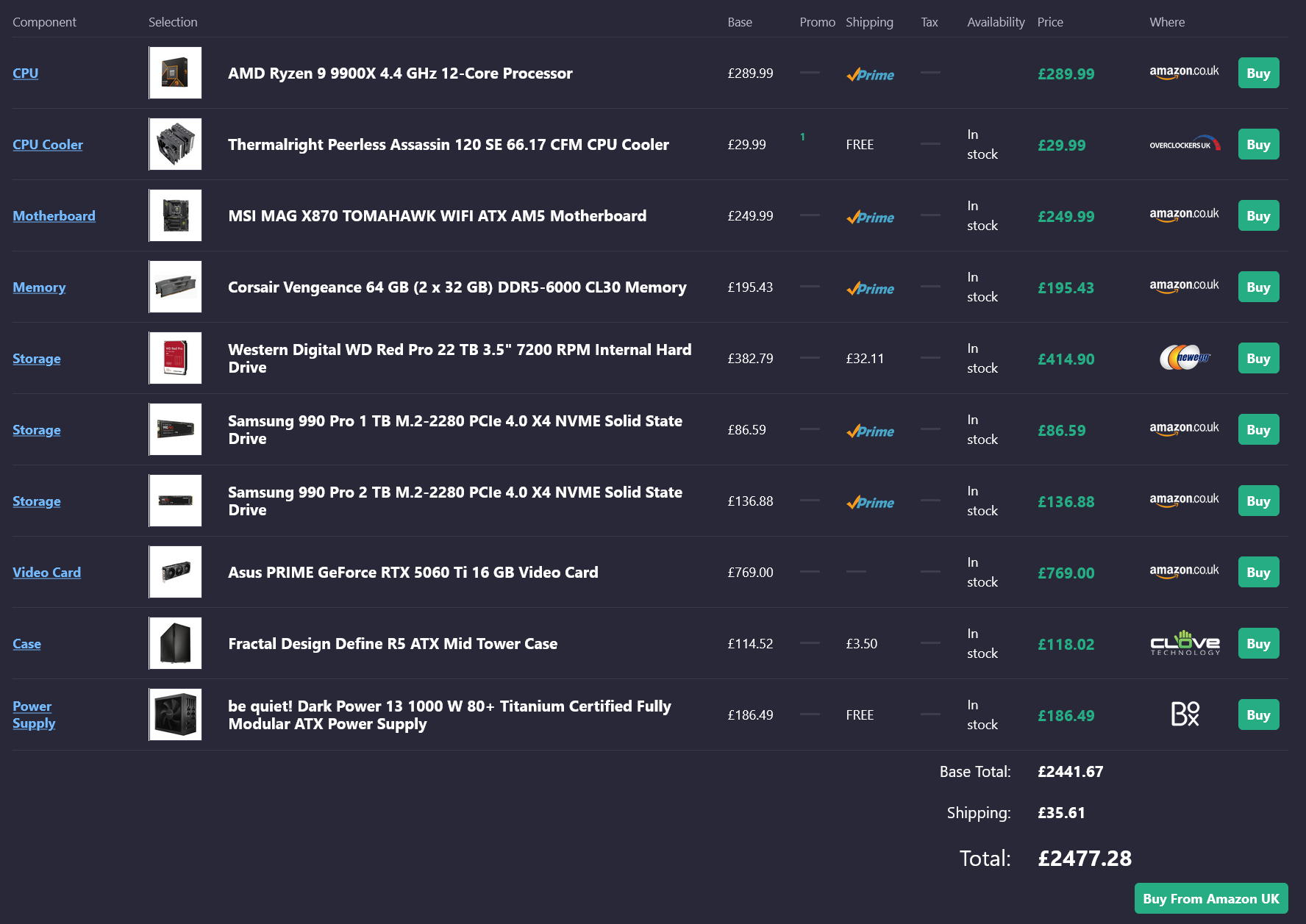Image resolution: width=1306 pixels, height=924 pixels.
Task: Click the £35.61 shipping total
Action: (1061, 812)
